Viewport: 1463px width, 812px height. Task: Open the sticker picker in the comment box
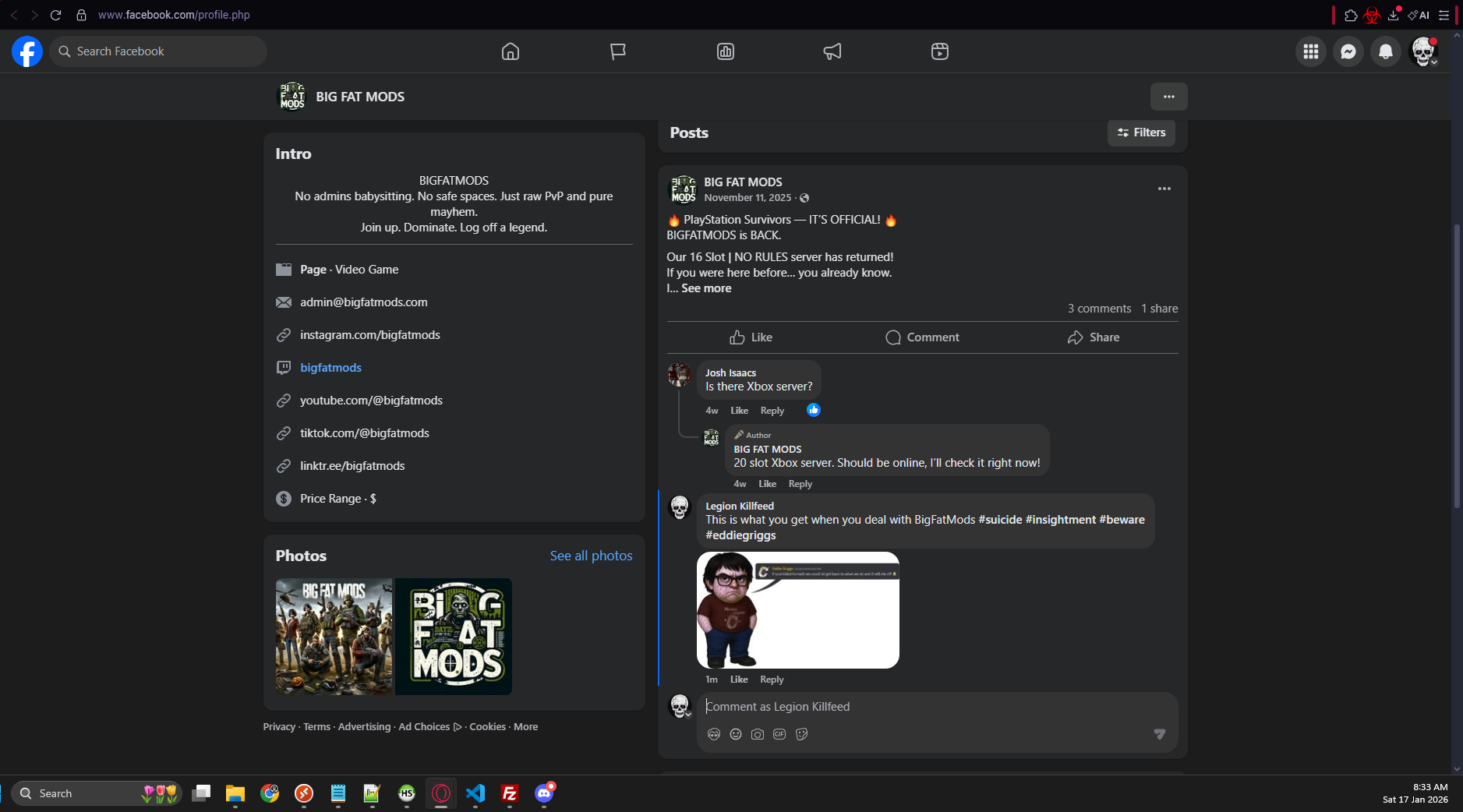801,734
